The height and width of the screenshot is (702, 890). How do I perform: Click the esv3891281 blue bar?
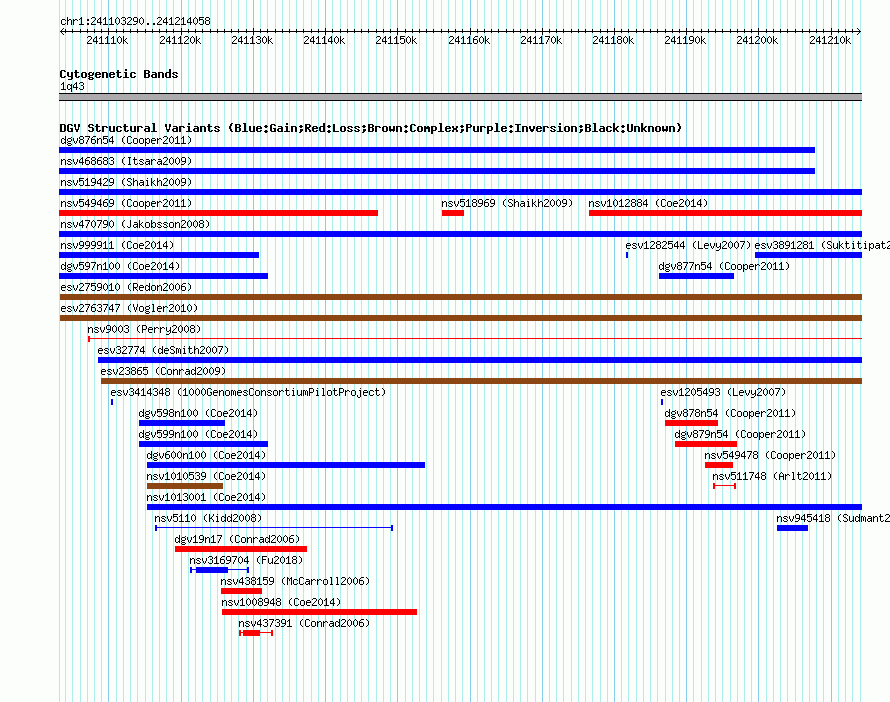pos(808,255)
